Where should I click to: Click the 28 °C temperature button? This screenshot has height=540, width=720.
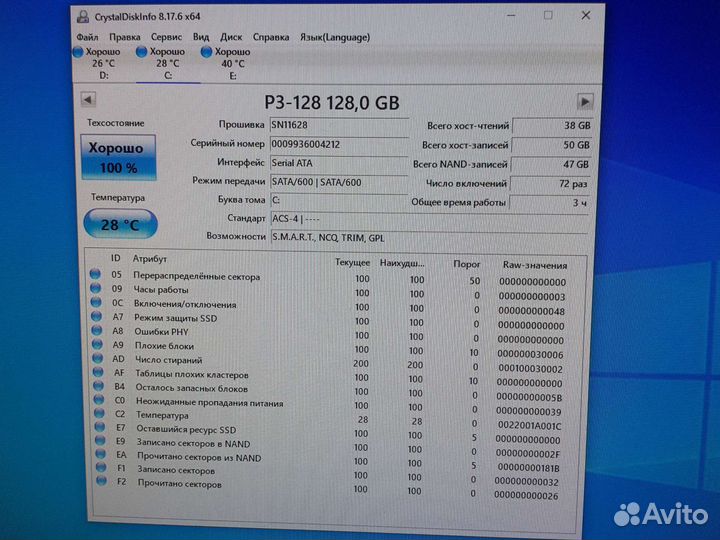(x=120, y=224)
